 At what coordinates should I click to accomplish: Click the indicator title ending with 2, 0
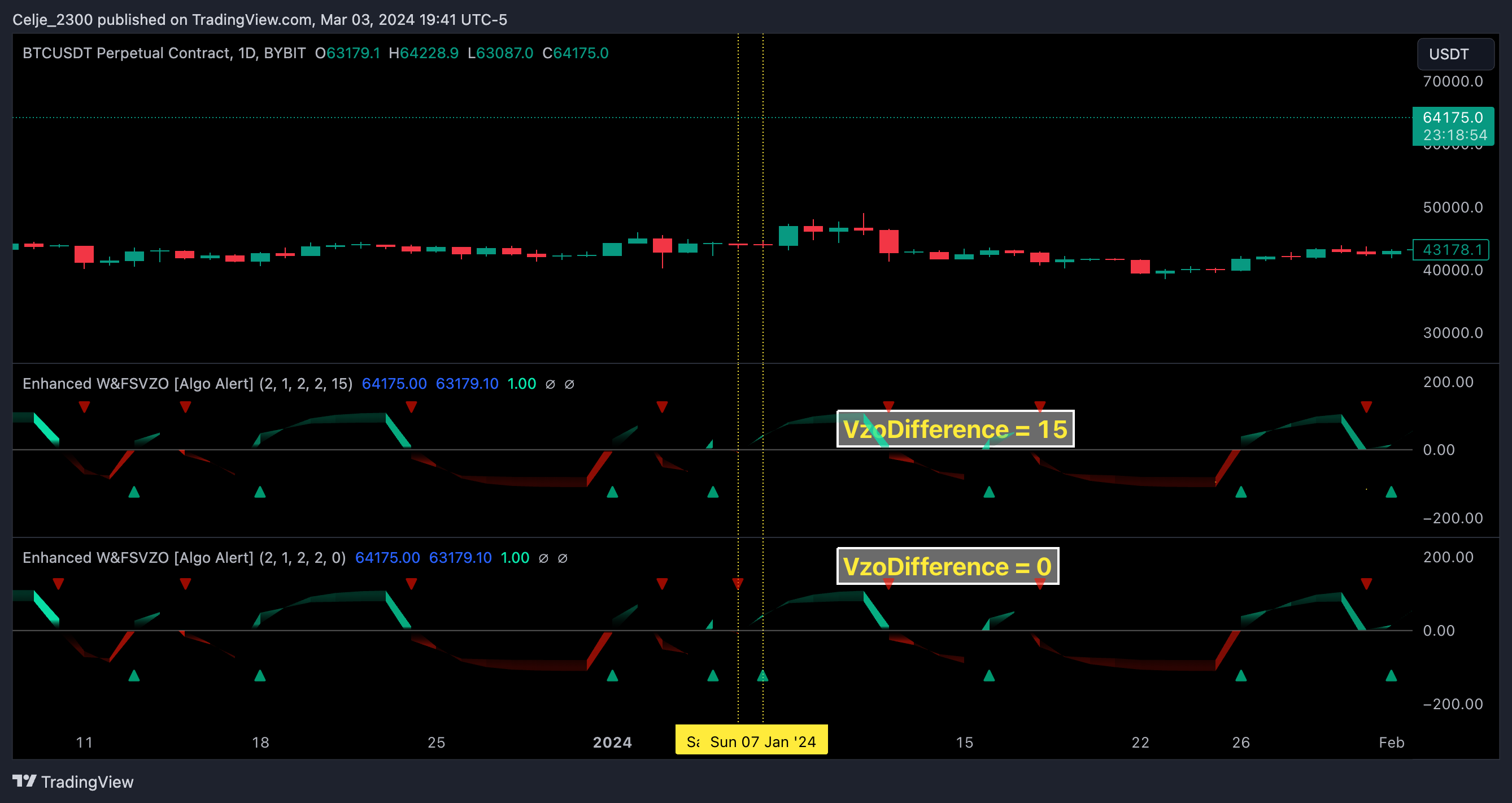[x=184, y=557]
